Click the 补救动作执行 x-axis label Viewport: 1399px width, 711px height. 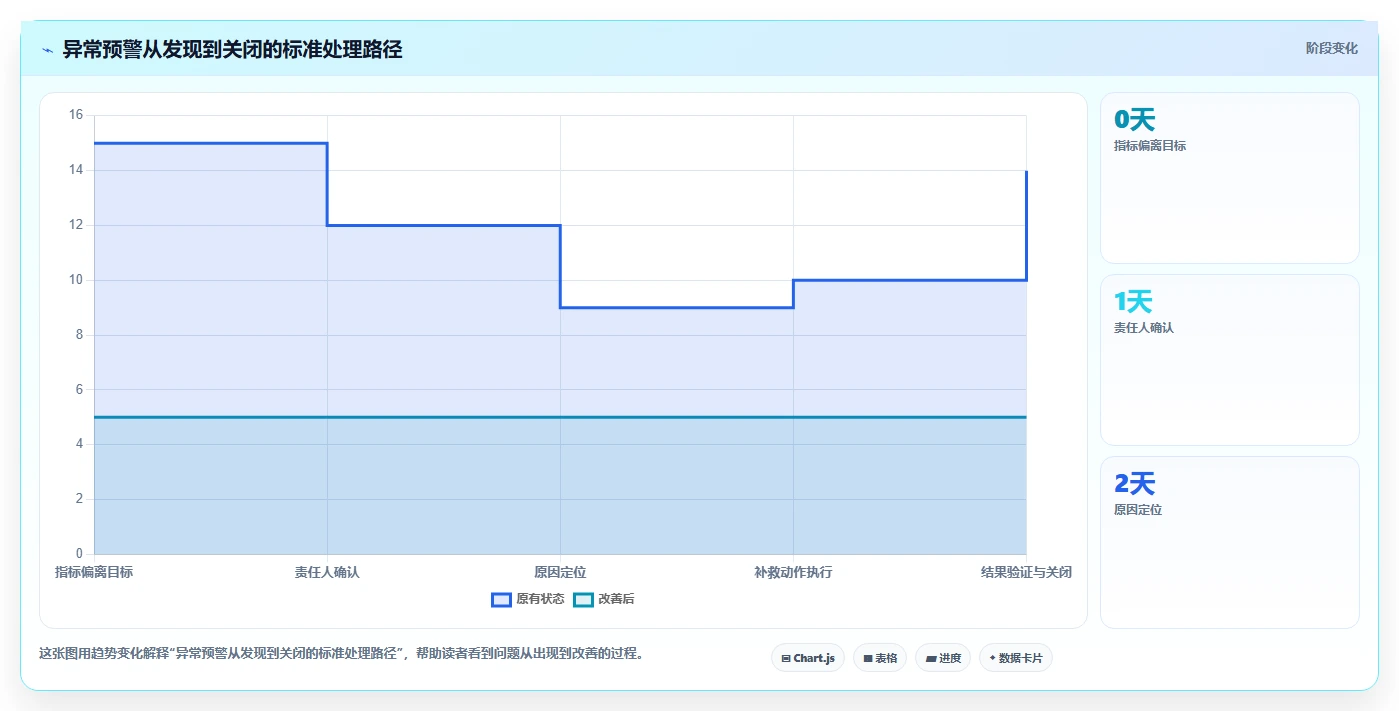tap(793, 572)
